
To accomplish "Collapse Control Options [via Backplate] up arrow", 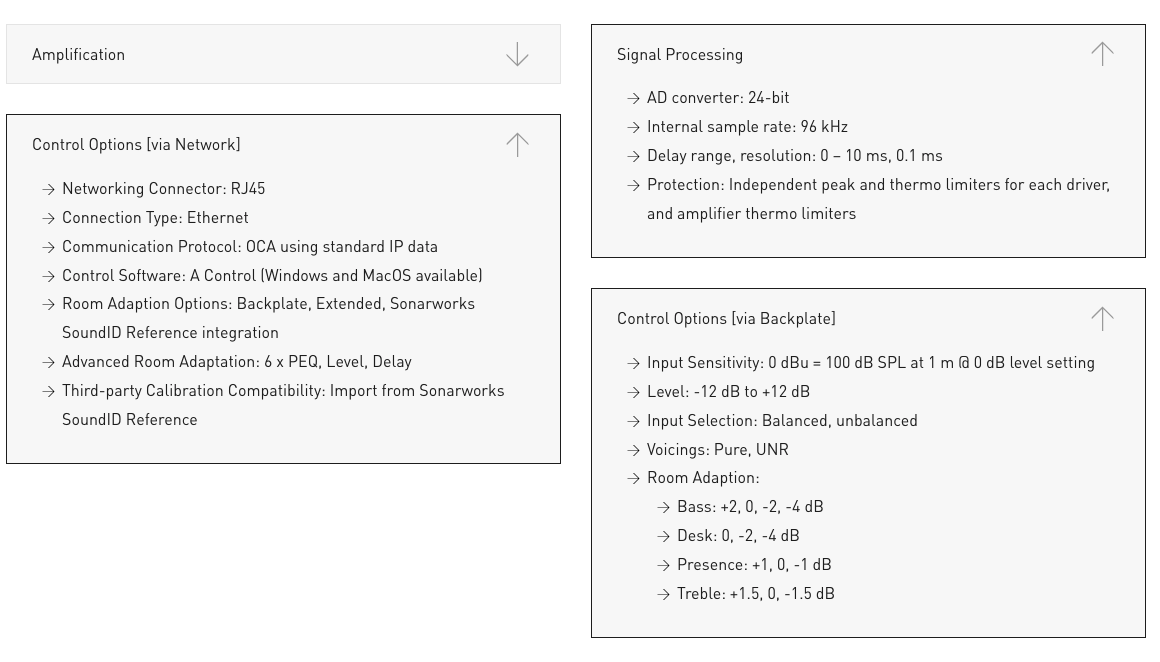I will click(x=1102, y=319).
